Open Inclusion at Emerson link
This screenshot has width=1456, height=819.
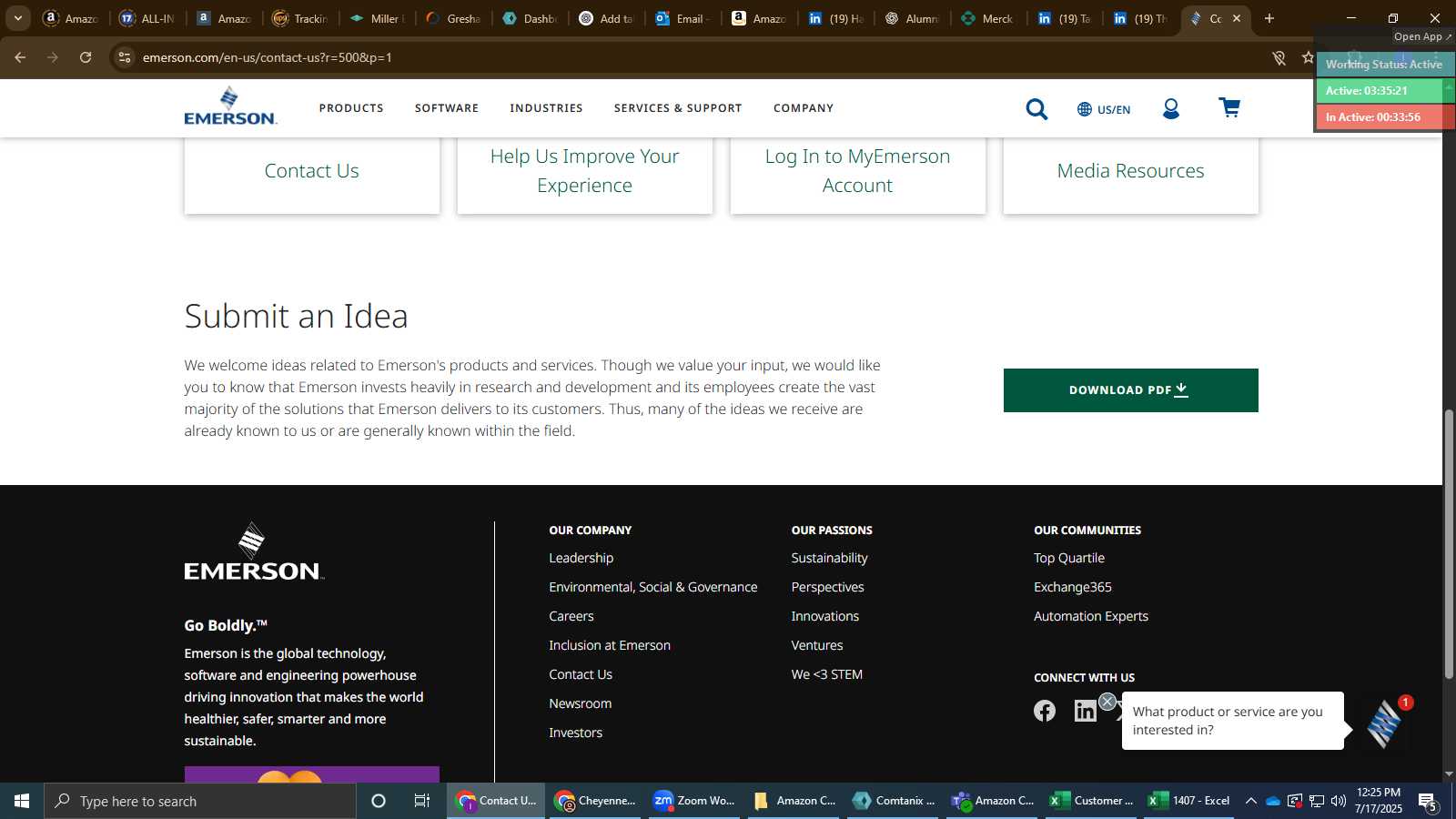[609, 645]
